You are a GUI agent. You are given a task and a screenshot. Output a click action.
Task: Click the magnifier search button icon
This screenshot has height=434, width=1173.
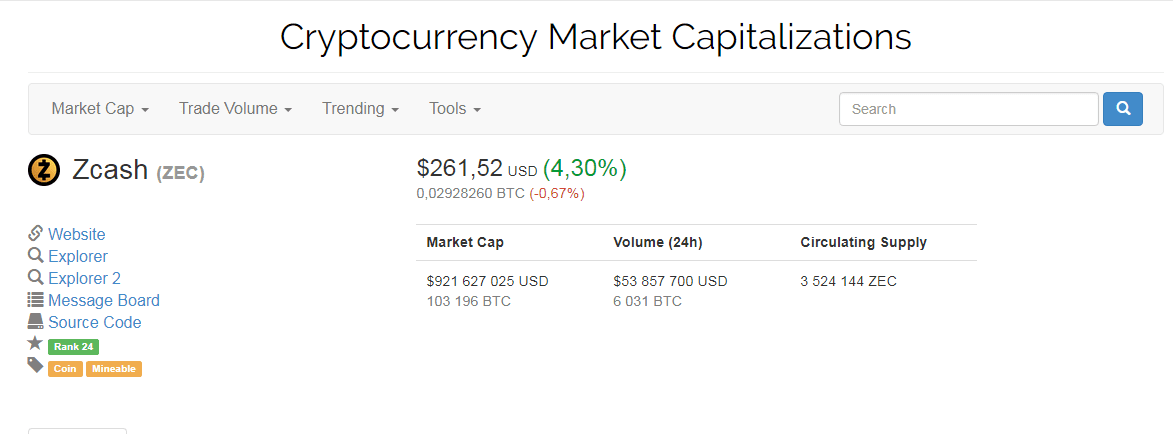coord(1122,109)
